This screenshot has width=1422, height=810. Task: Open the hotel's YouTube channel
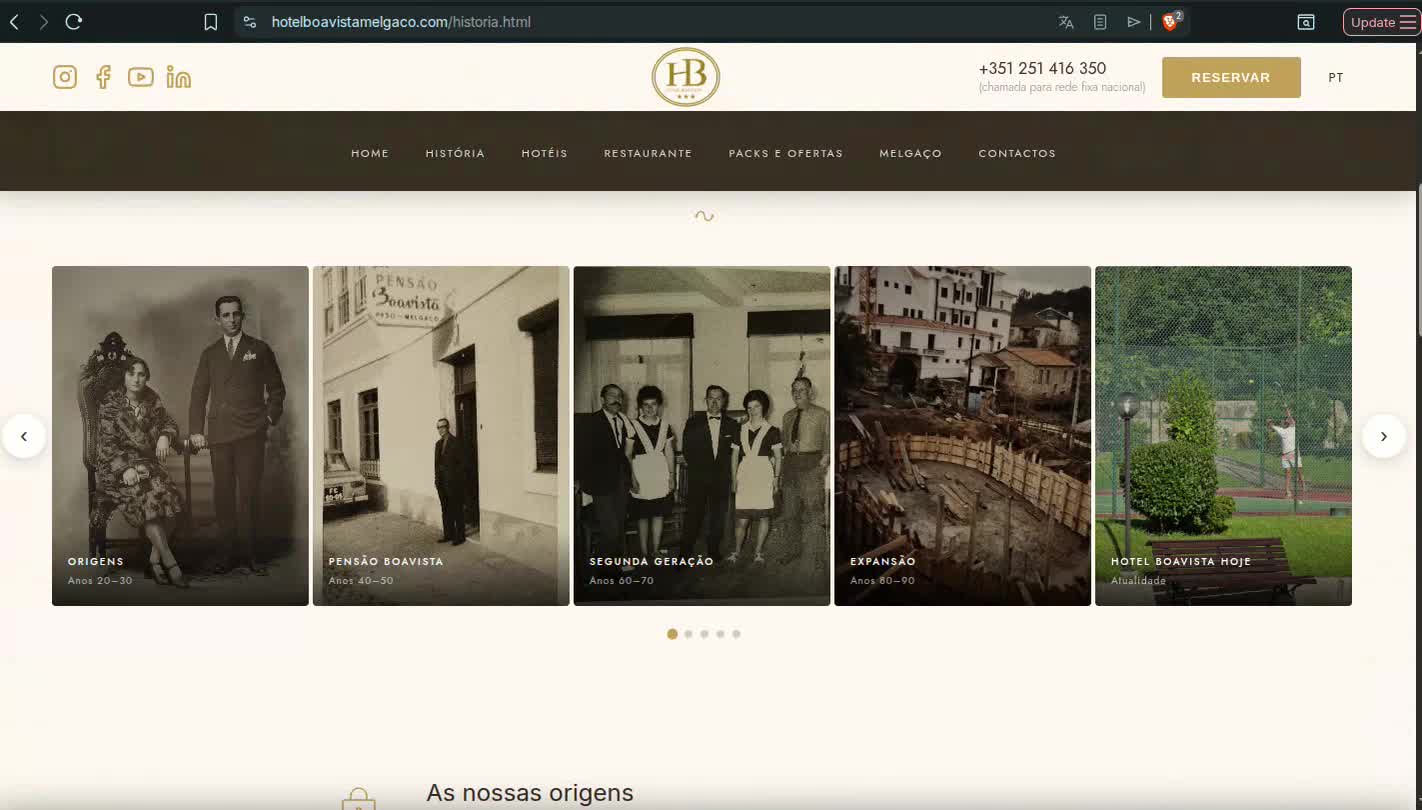coord(141,77)
